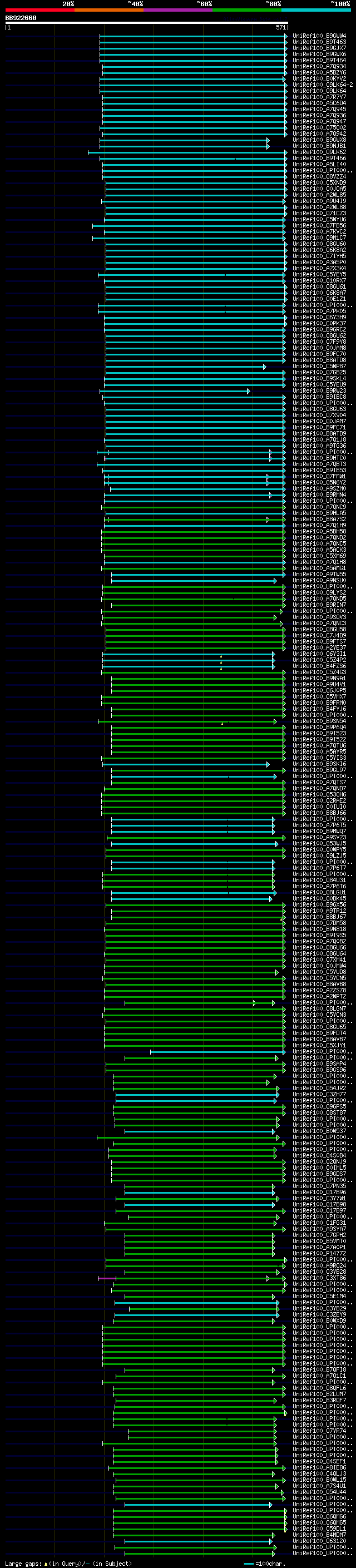This screenshot has width=356, height=1568.
Task: Select the UniRef100_Q8VZZ4 label
Action: (x=319, y=176)
